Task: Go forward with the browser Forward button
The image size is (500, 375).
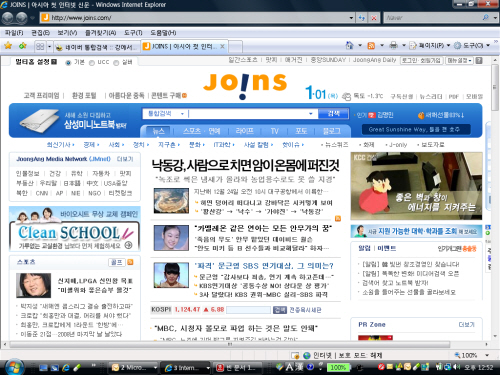Action: click(22, 17)
